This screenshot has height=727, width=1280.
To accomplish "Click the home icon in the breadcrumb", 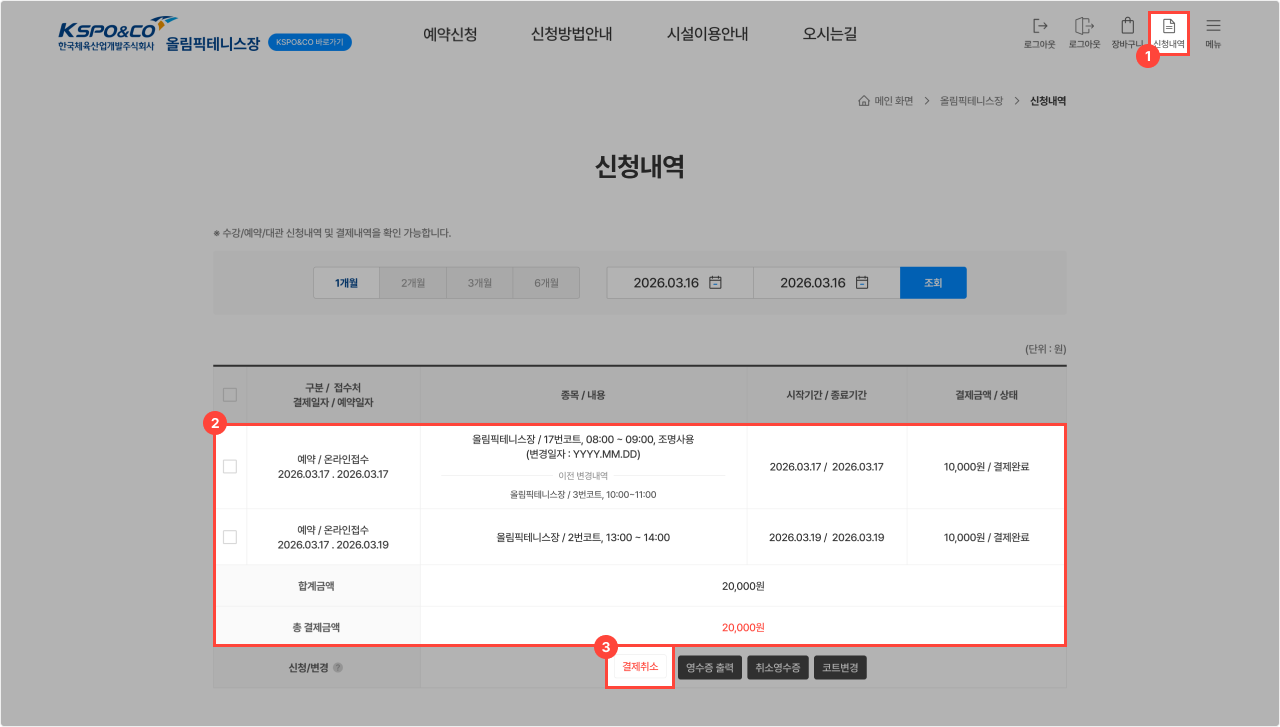I will [x=864, y=101].
